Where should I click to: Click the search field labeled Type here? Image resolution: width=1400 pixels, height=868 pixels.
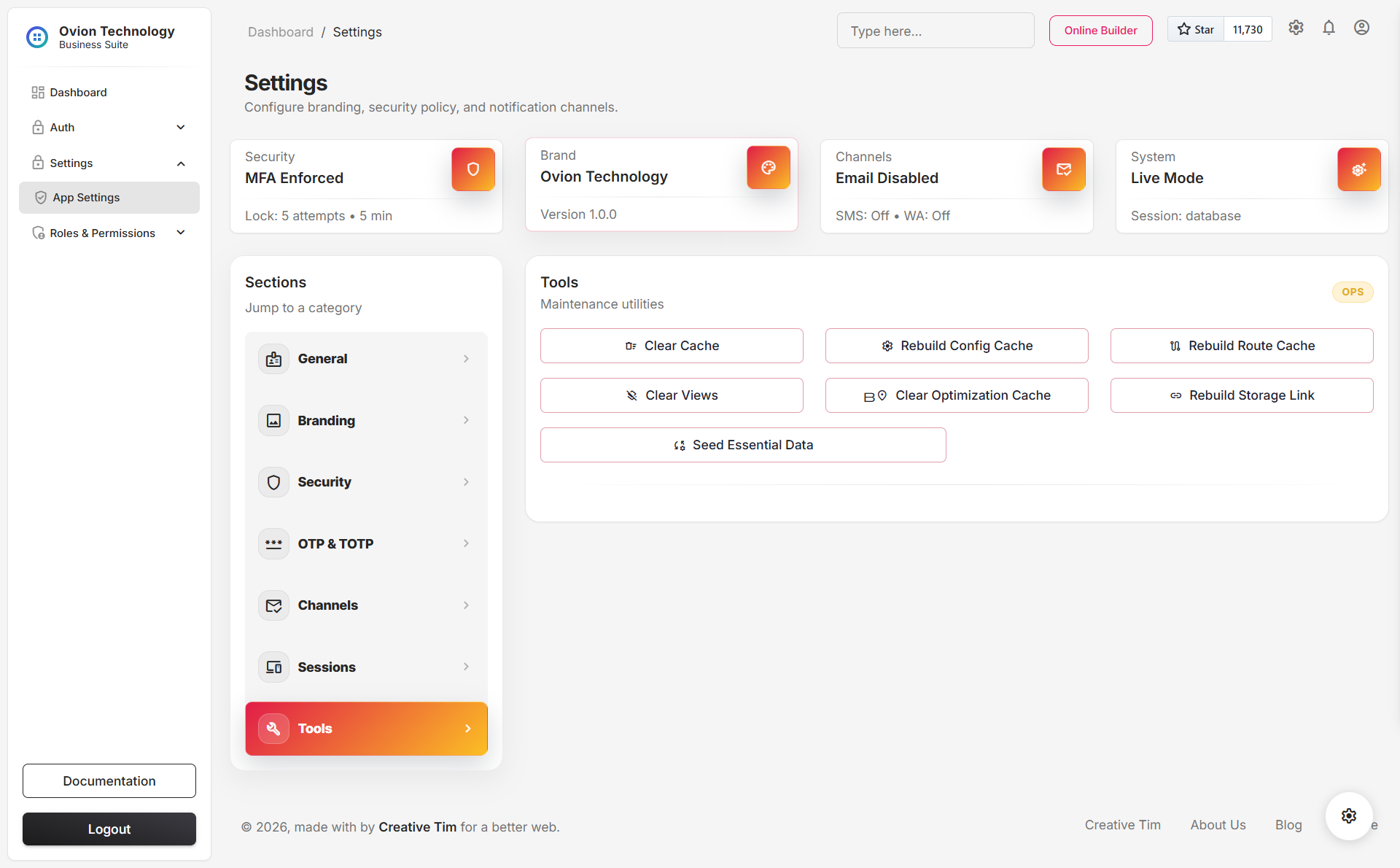pos(936,30)
